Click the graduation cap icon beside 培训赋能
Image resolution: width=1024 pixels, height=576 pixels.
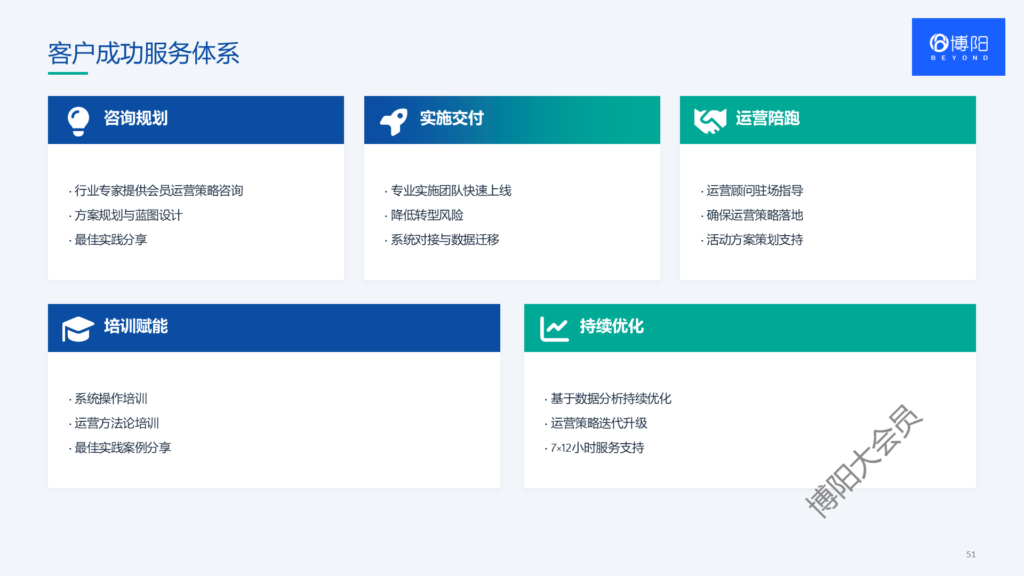click(x=78, y=329)
